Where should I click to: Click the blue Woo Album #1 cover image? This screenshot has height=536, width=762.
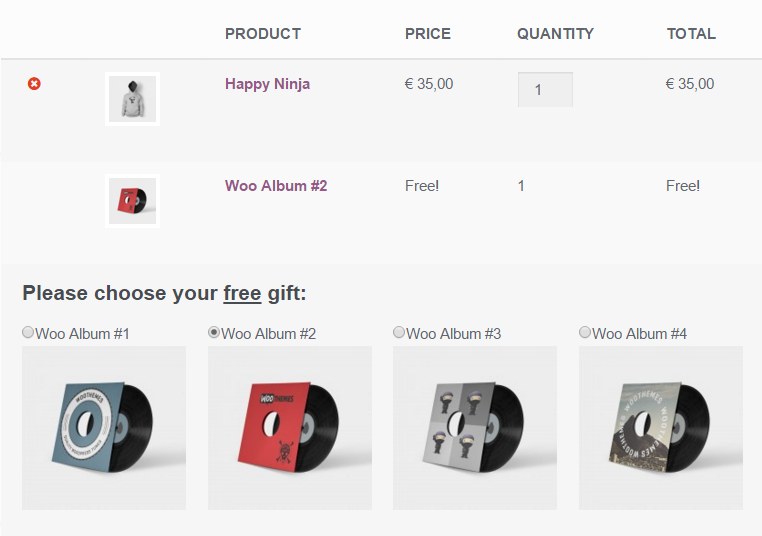pyautogui.click(x=104, y=428)
